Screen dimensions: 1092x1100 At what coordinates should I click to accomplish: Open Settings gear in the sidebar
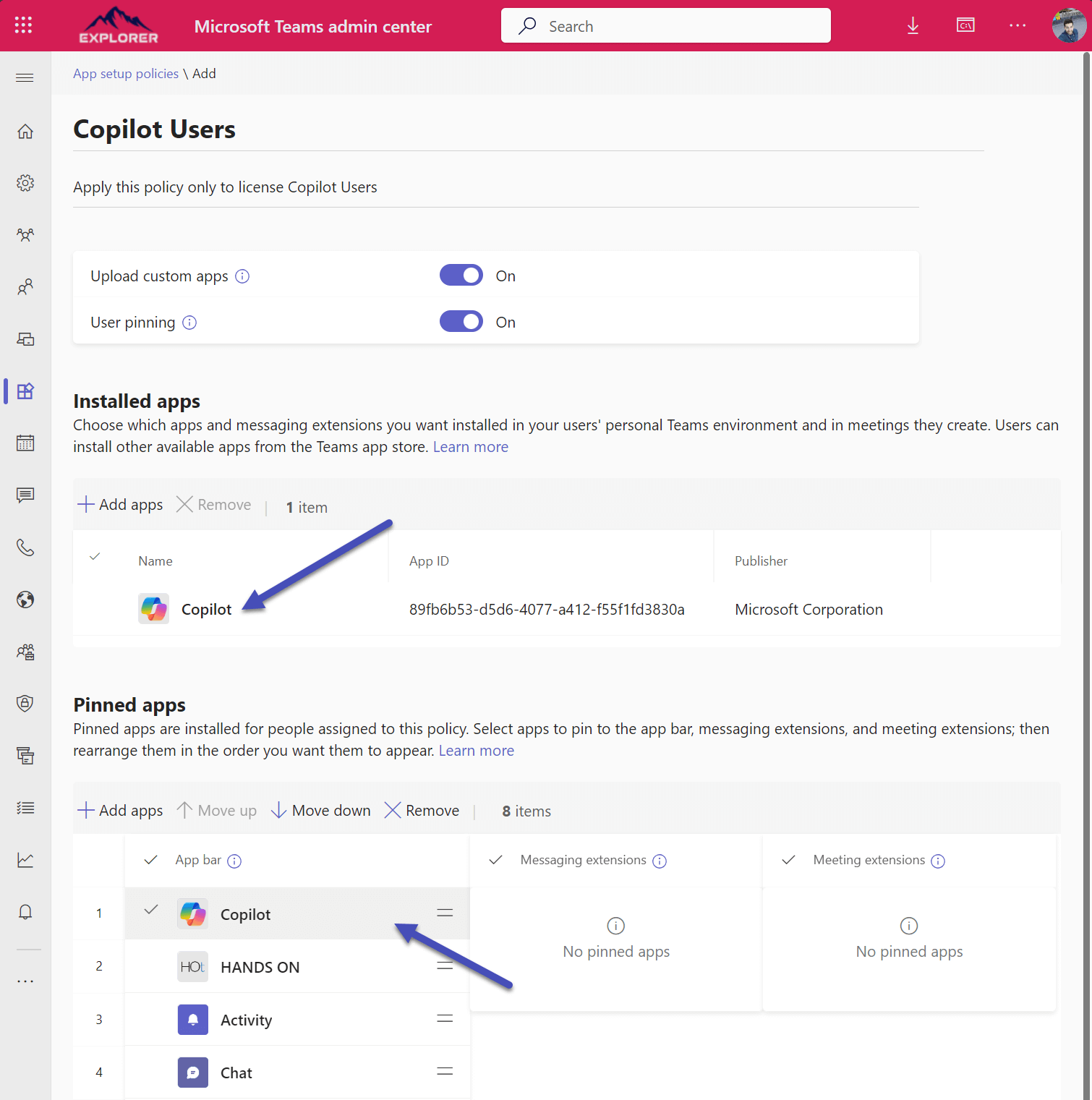coord(25,183)
